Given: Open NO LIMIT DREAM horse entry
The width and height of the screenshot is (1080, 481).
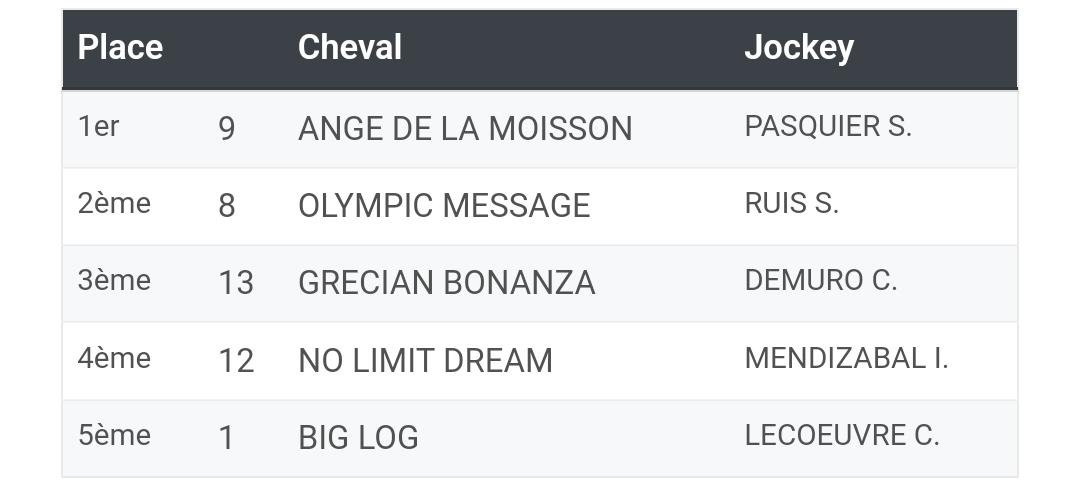Looking at the screenshot, I should coord(425,360).
